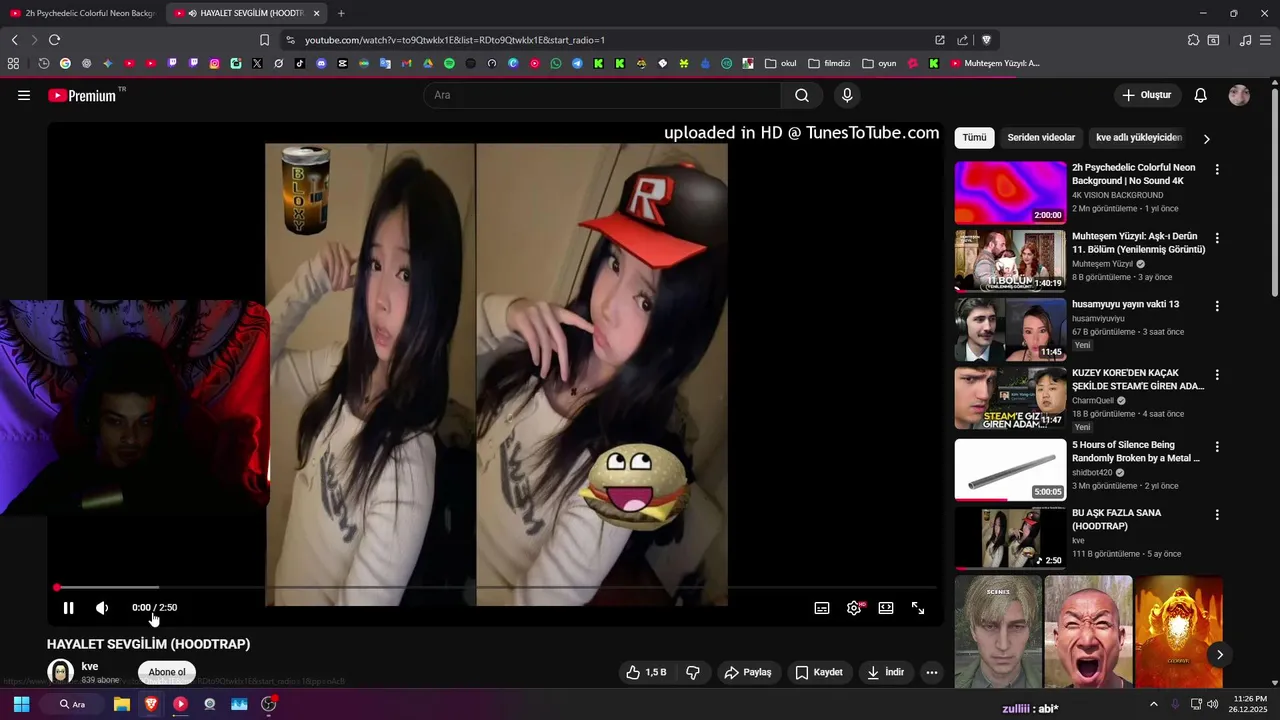Open the kve channel avatar

point(61,672)
